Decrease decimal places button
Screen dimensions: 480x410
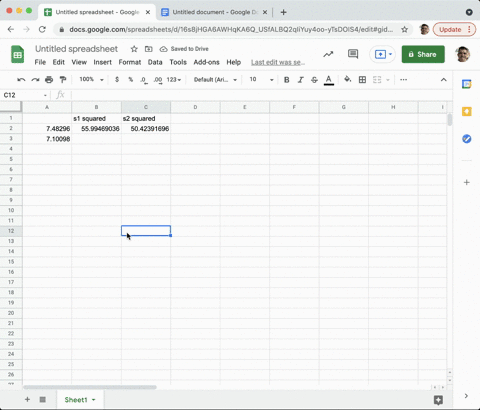(144, 80)
